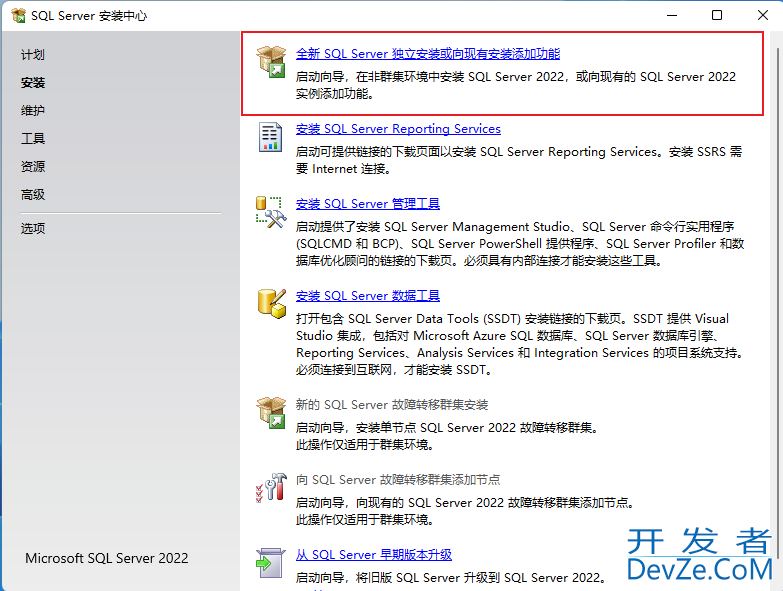This screenshot has height=591, width=783.
Task: Select 选项 in the left sidebar
Action: click(33, 228)
